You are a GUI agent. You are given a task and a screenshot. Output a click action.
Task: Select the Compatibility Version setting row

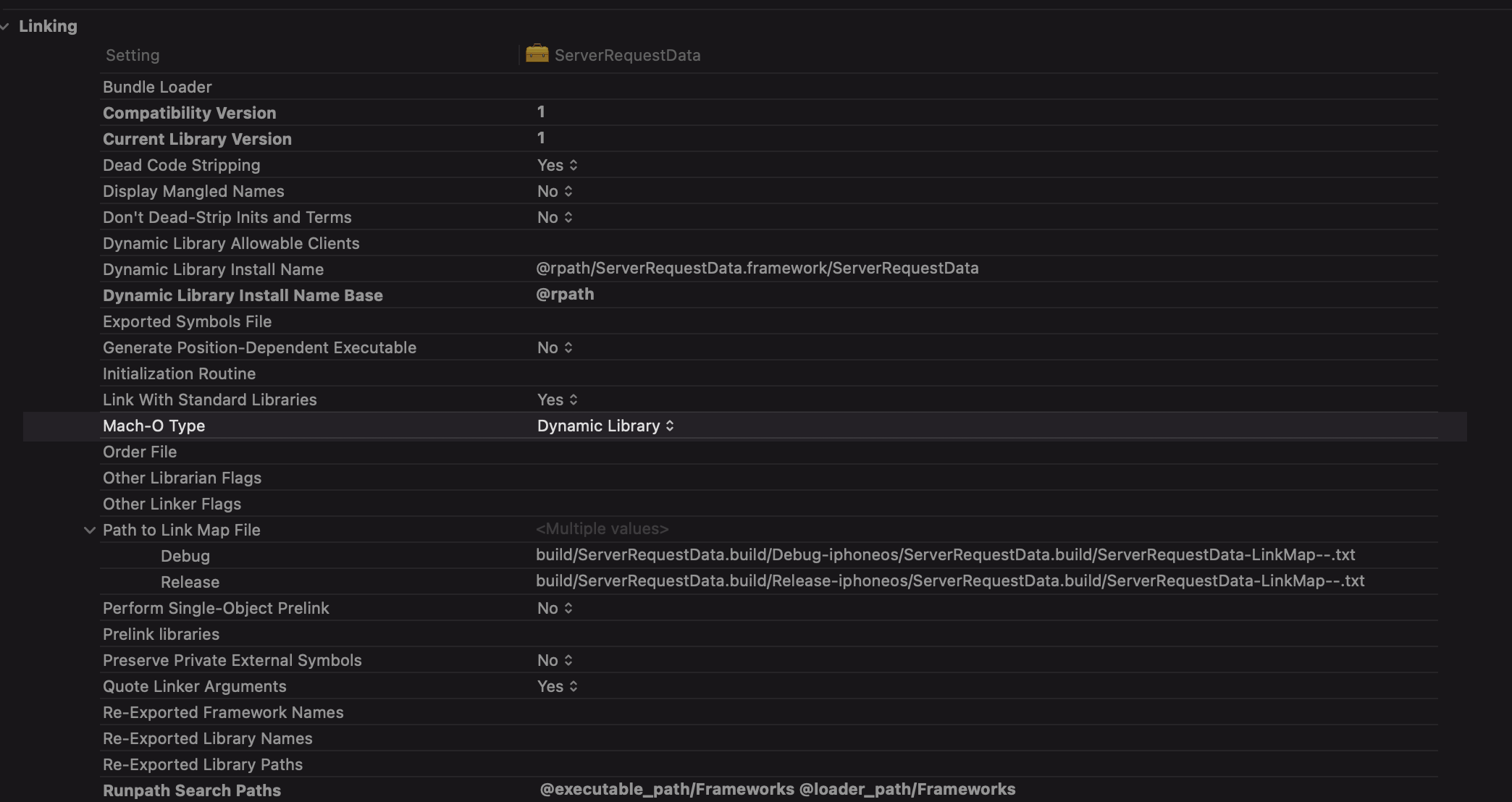(x=189, y=113)
